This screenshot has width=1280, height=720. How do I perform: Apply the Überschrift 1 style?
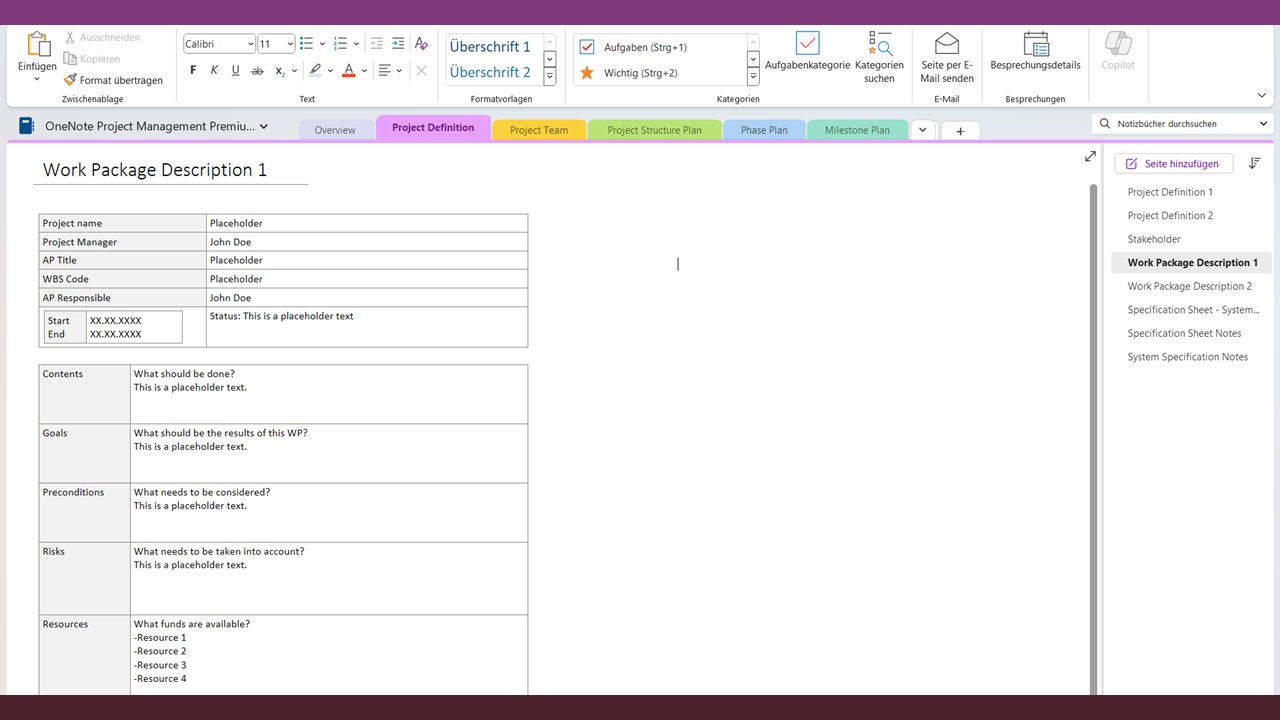click(x=490, y=46)
